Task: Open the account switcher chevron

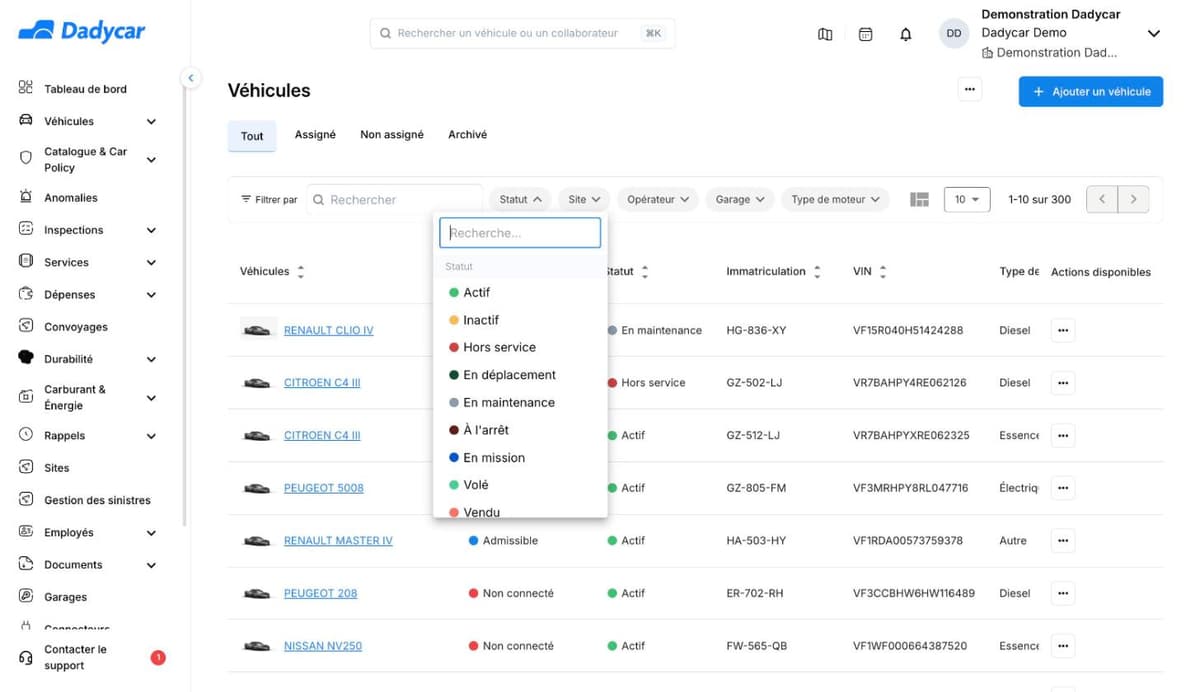Action: 1153,34
